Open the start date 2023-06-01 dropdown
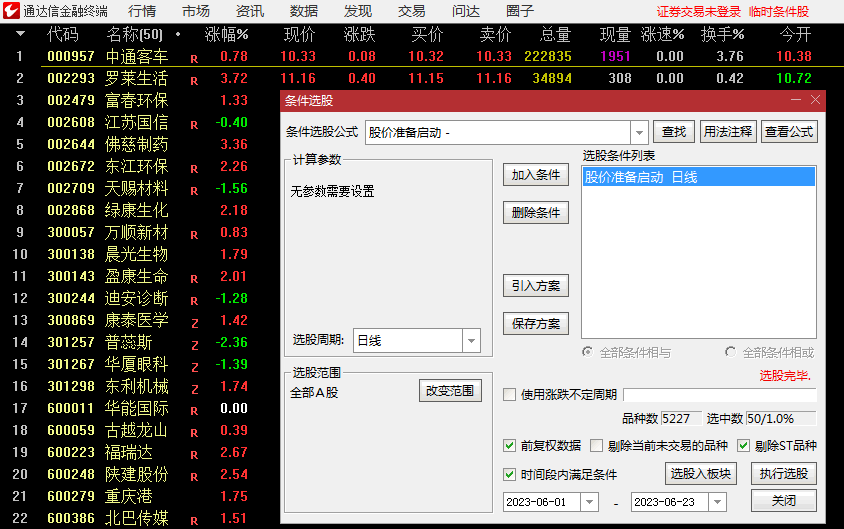 click(x=589, y=502)
